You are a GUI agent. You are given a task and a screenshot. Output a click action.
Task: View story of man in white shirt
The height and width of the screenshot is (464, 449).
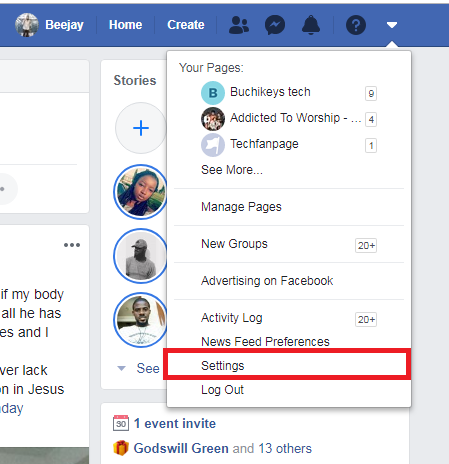coord(141,320)
